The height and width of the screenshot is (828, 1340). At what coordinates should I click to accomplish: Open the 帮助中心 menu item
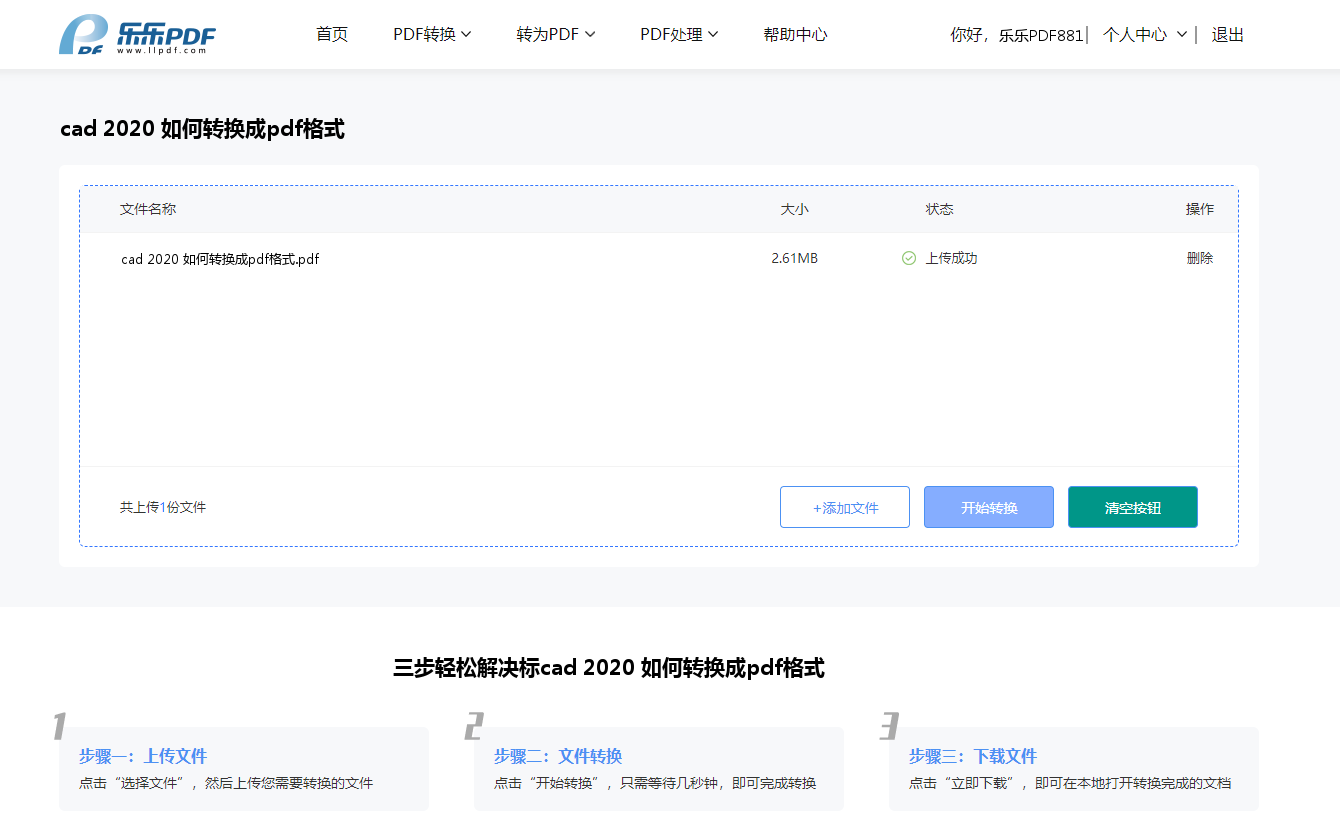795,34
